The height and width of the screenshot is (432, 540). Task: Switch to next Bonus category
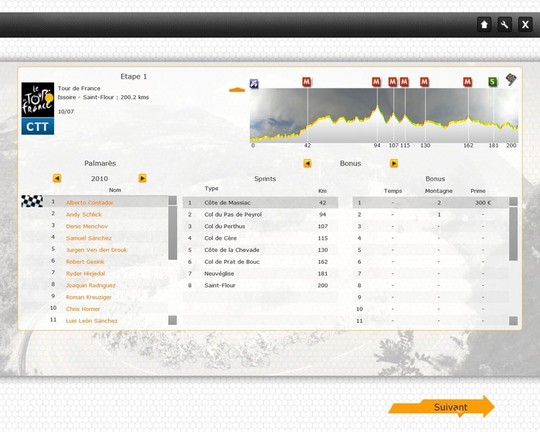(394, 163)
